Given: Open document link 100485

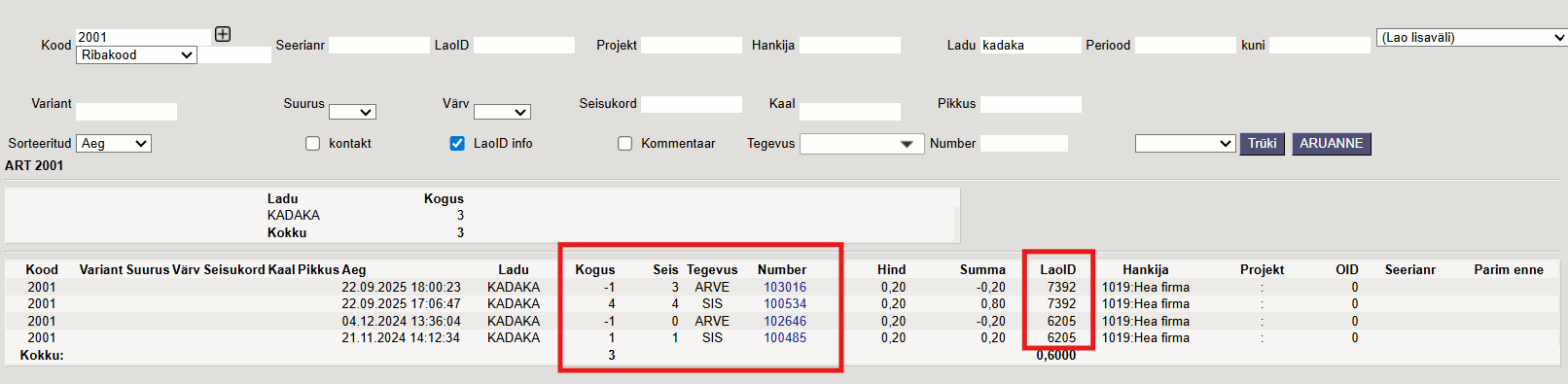Looking at the screenshot, I should point(785,337).
